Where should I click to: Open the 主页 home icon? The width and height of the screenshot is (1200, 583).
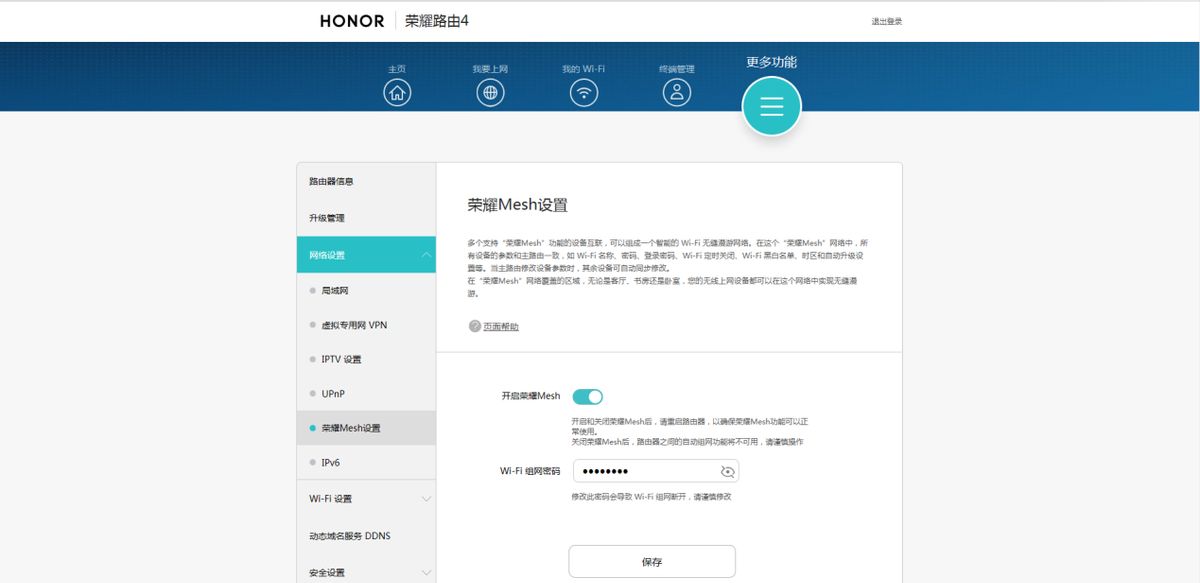(x=397, y=93)
